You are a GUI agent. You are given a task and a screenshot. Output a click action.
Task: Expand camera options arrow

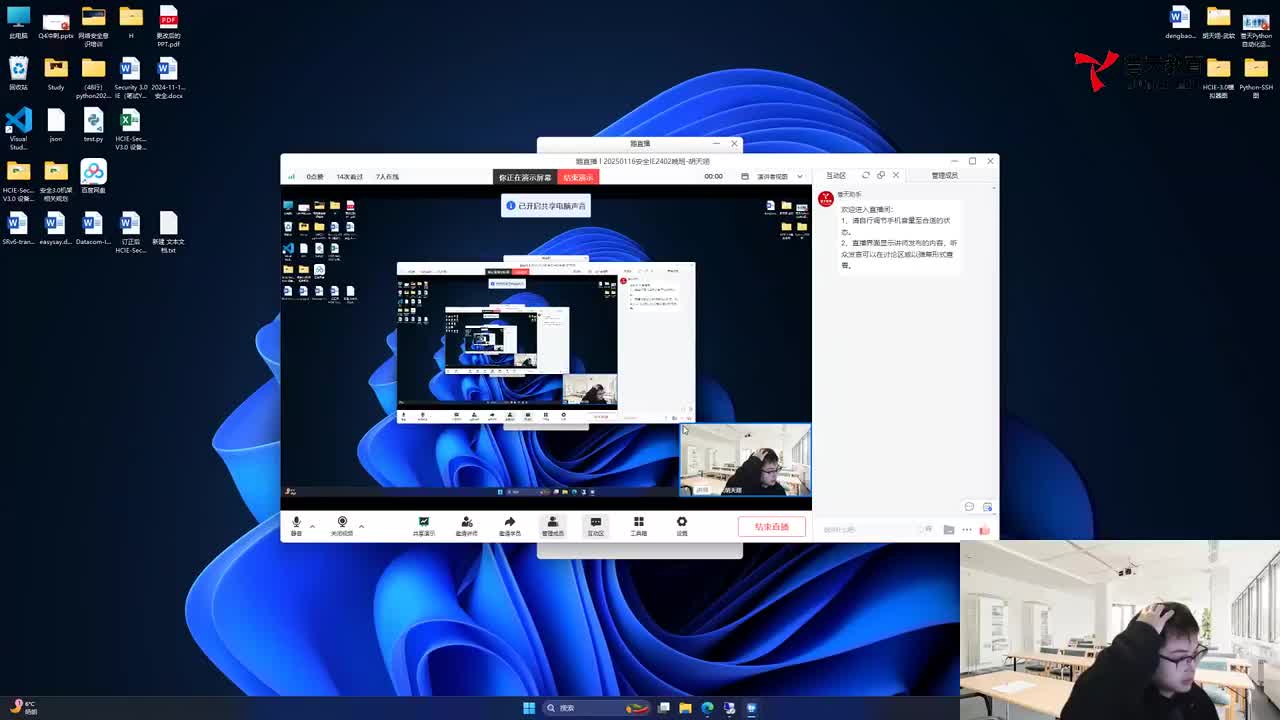pos(361,525)
